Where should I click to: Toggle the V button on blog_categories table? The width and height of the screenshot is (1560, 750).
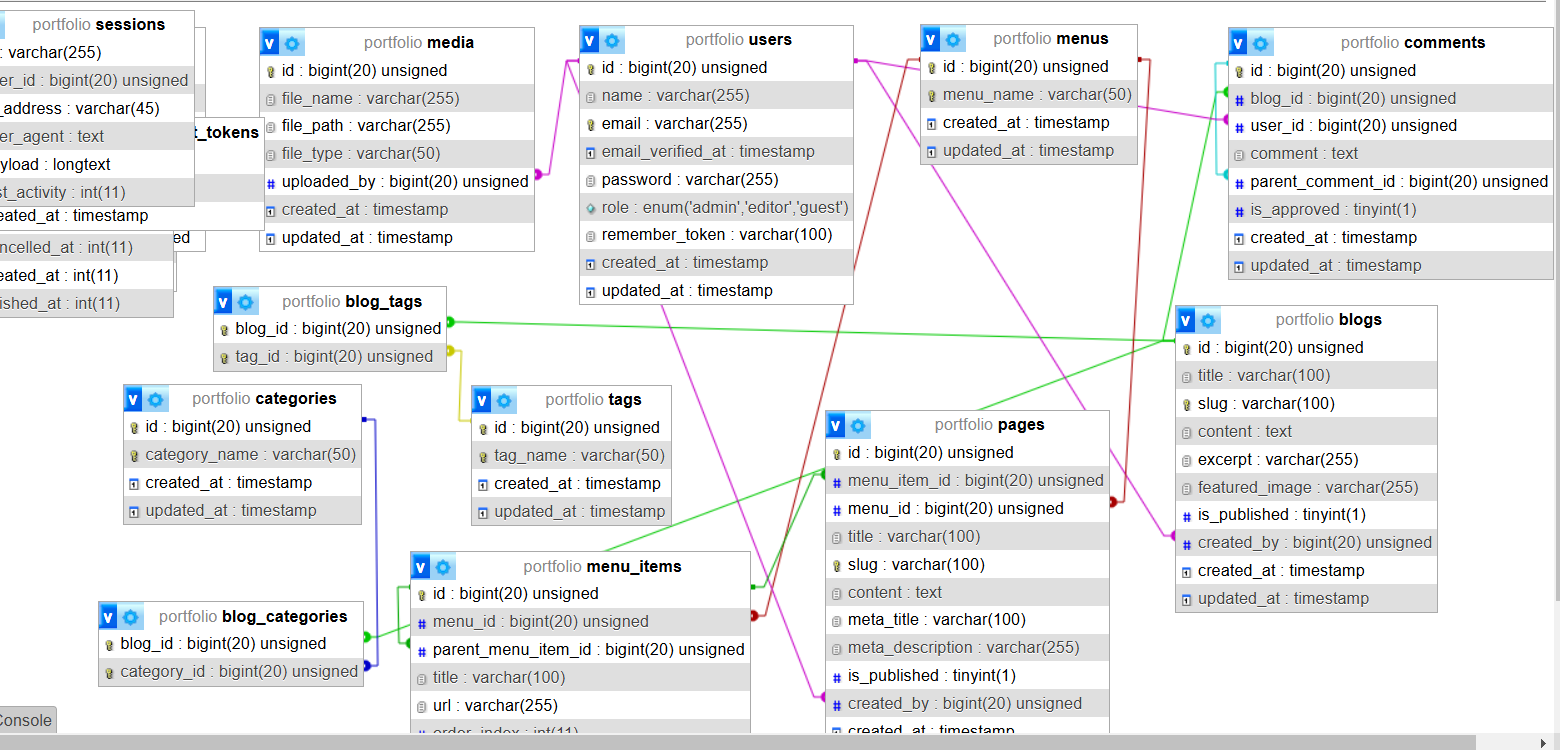click(x=109, y=617)
